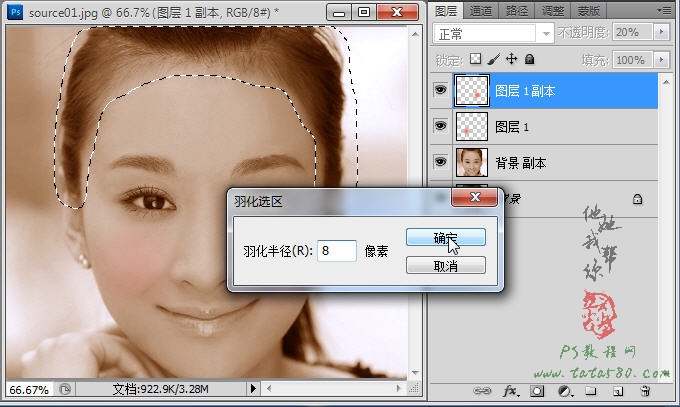Image resolution: width=680 pixels, height=407 pixels.
Task: Maximize the source01.jpg document window
Action: [x=364, y=12]
